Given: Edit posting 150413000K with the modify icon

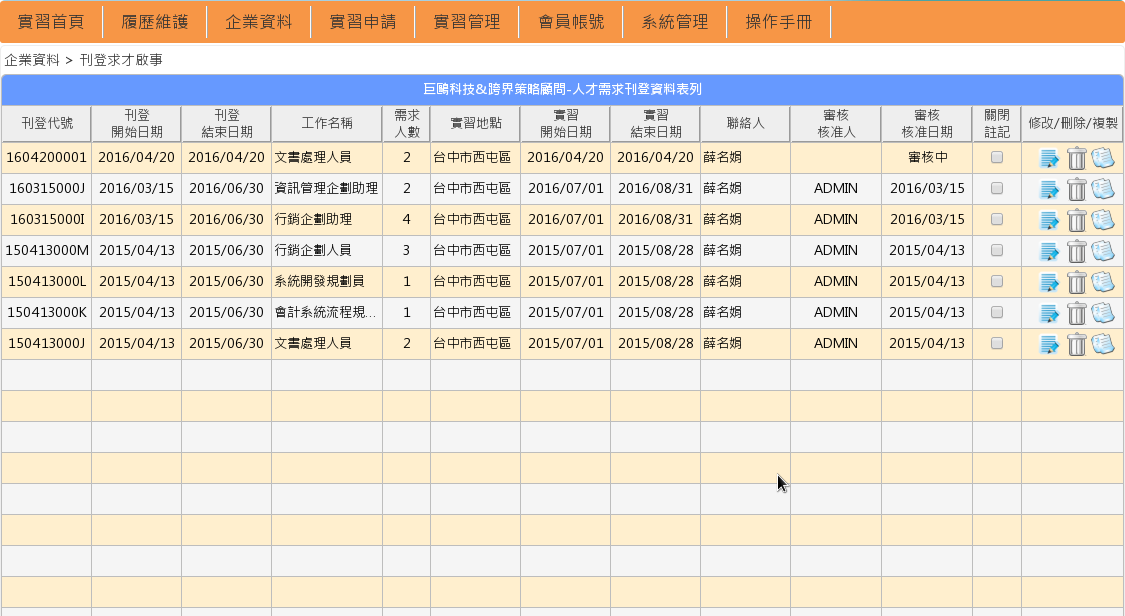Looking at the screenshot, I should point(1049,313).
